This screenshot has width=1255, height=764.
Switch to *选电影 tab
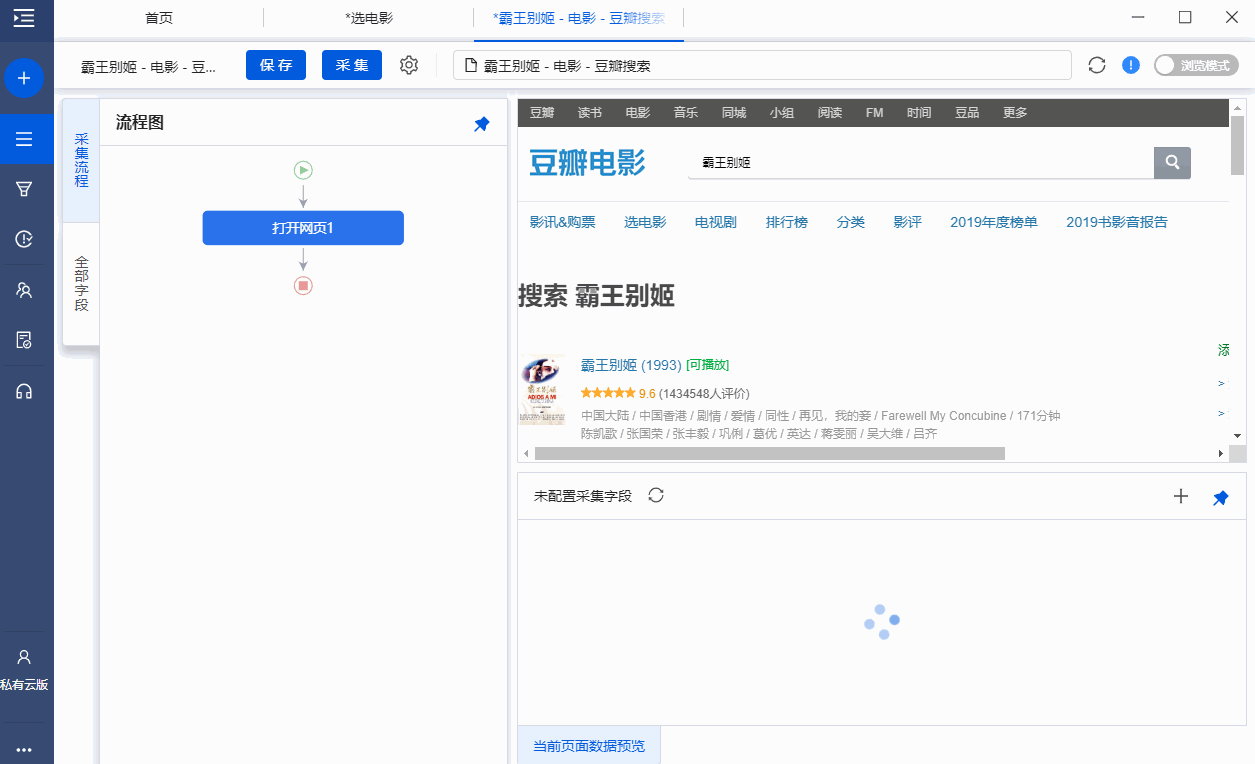[369, 18]
